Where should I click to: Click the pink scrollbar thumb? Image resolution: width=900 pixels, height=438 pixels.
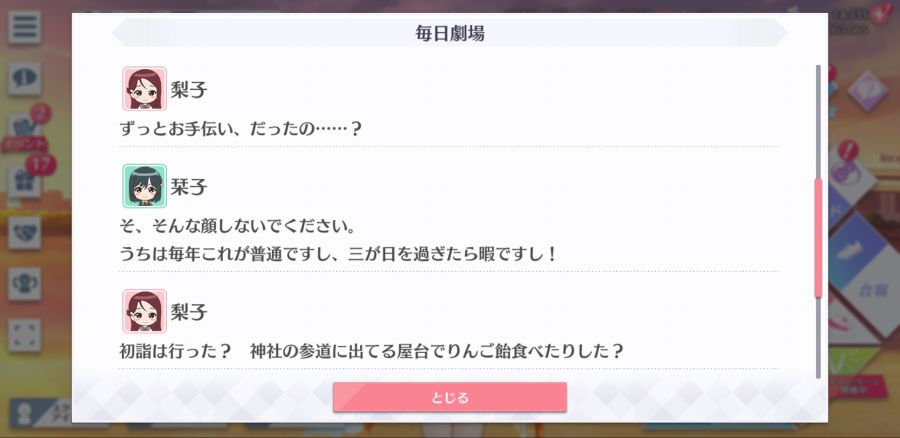click(818, 238)
